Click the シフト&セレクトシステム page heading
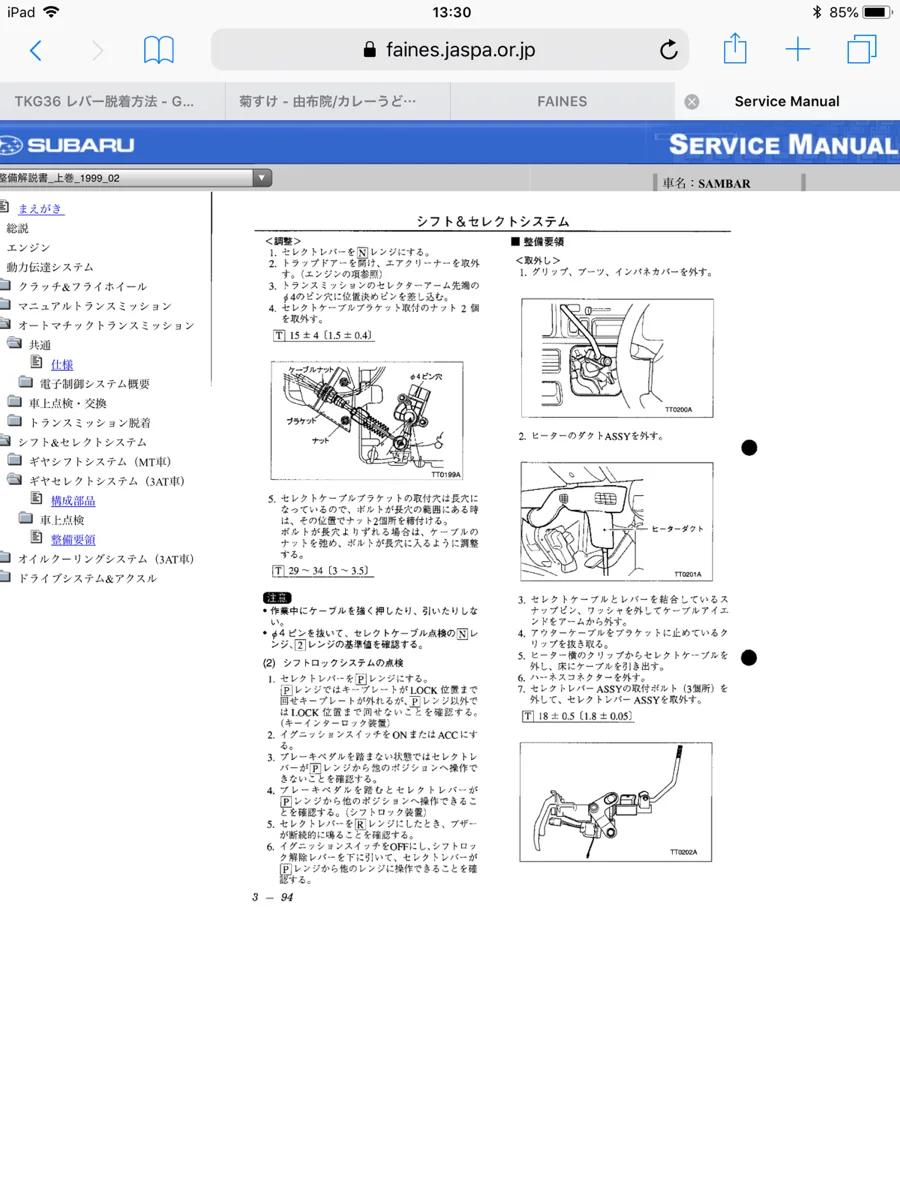Screen dimensions: 900x1200 click(492, 221)
